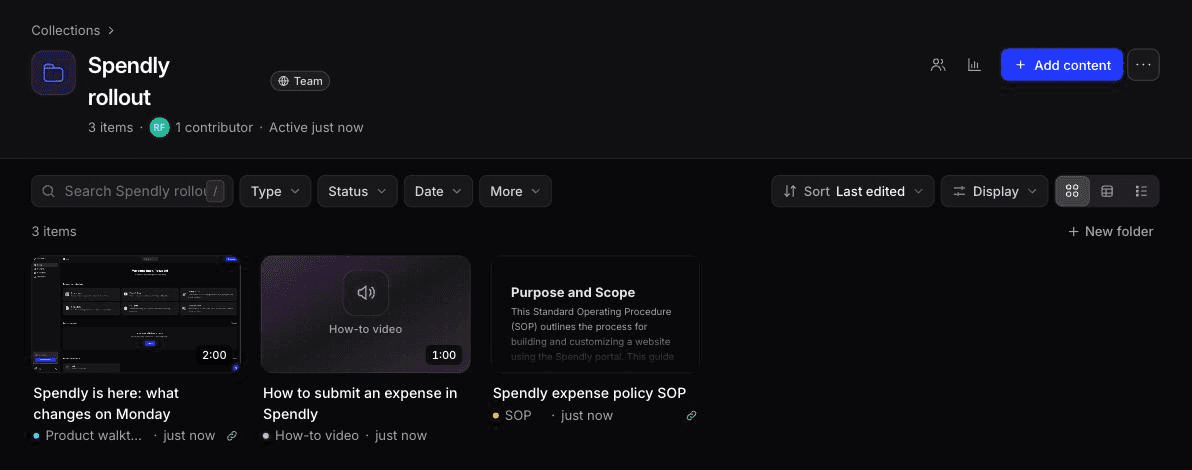Go to Collections breadcrumb

coord(65,30)
